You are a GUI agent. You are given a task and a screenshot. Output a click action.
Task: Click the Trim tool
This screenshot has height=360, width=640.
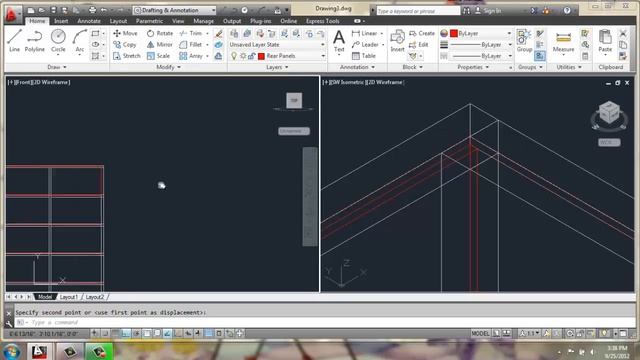click(191, 33)
